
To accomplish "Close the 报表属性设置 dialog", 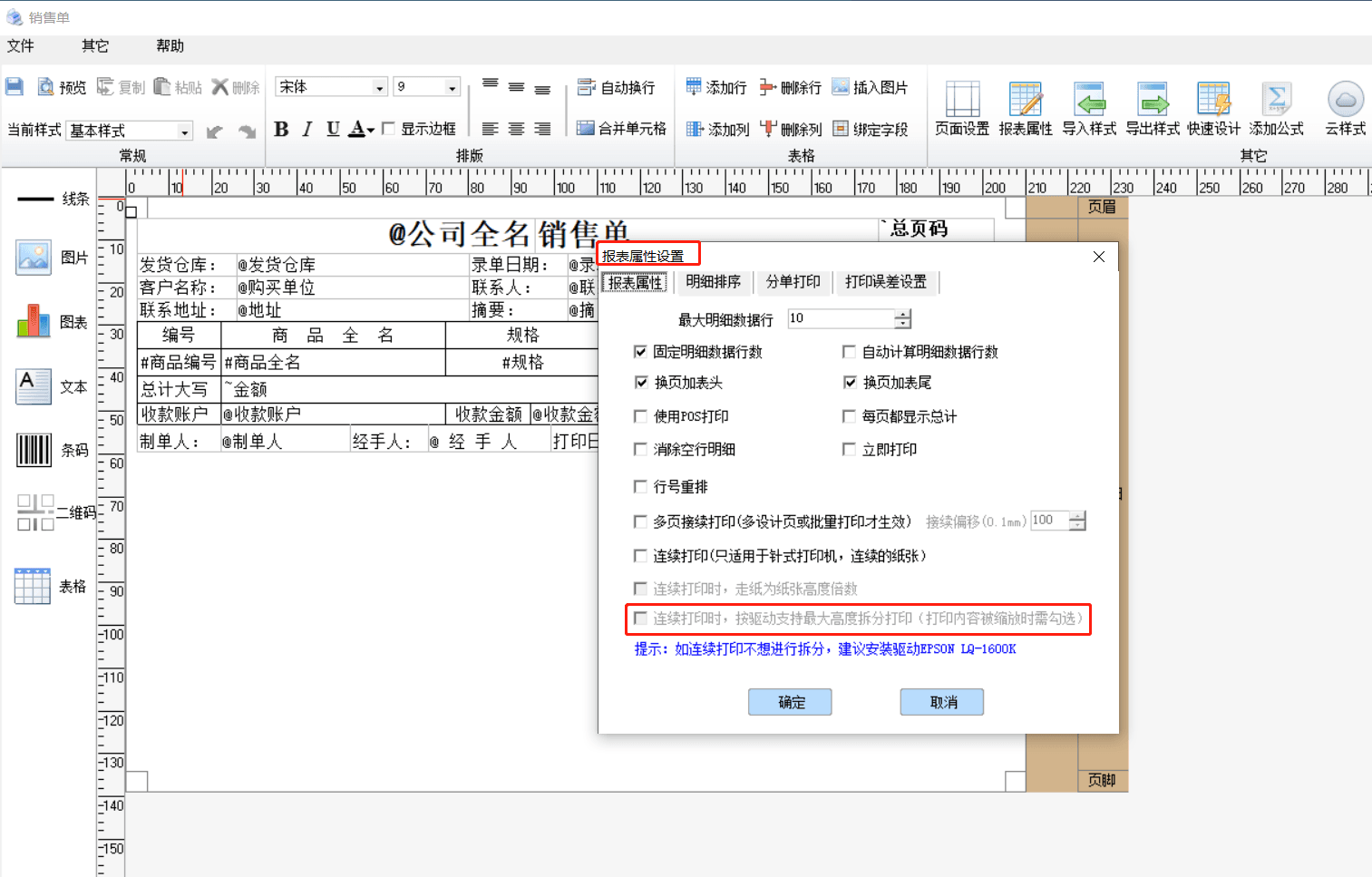I will tap(1099, 257).
